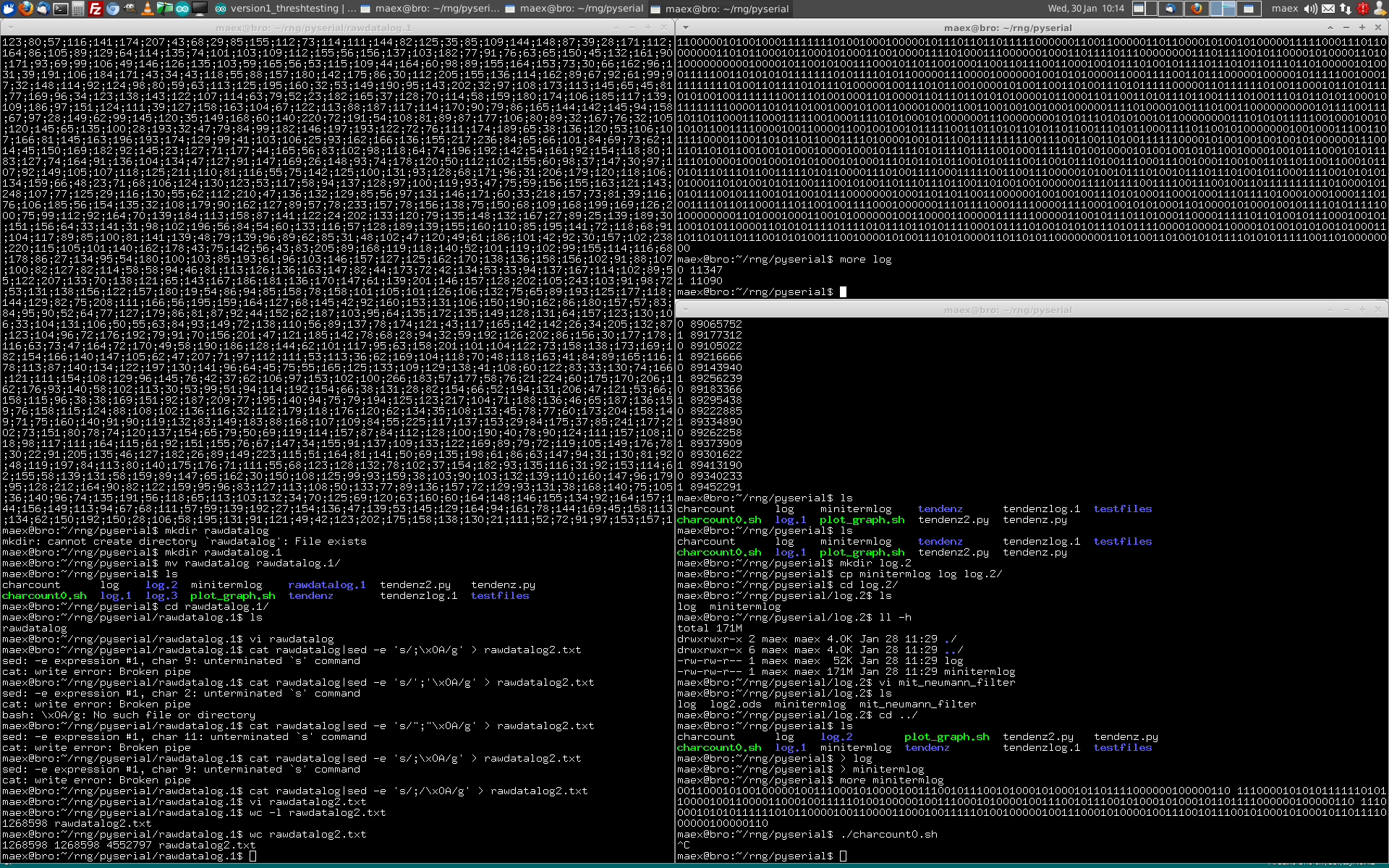Expand window menu of rawdatalog.1 terminal

click(x=9, y=27)
